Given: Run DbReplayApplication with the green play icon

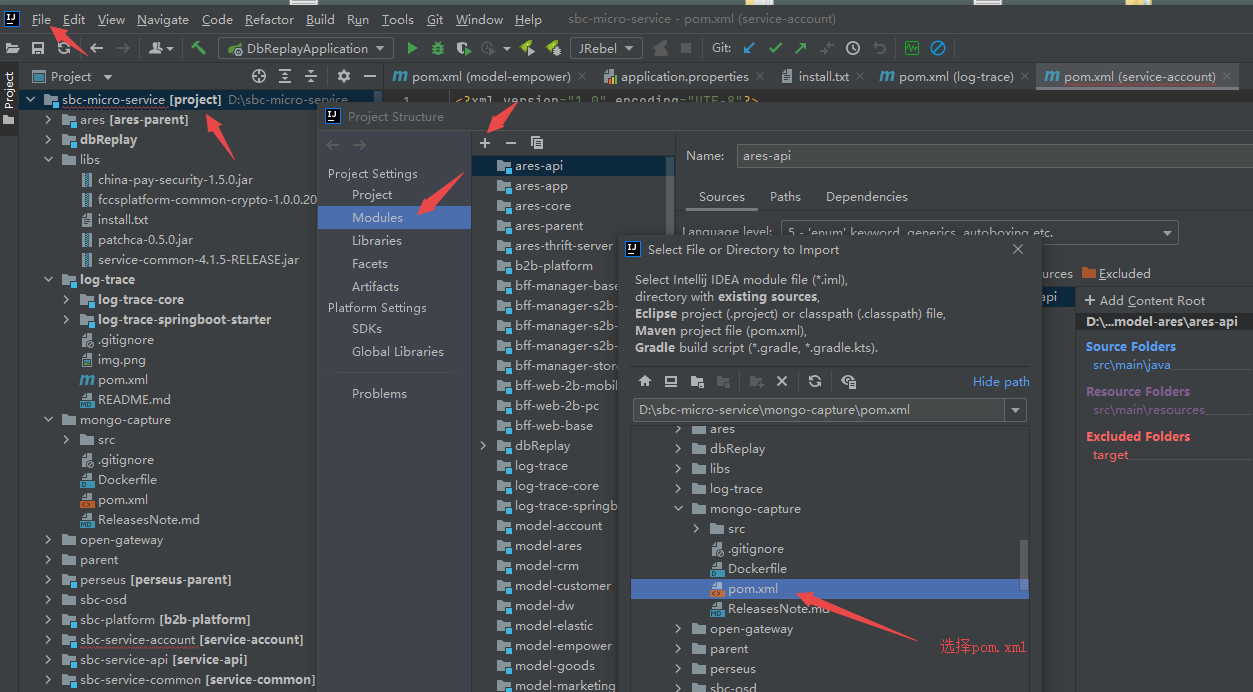Looking at the screenshot, I should click(x=412, y=48).
